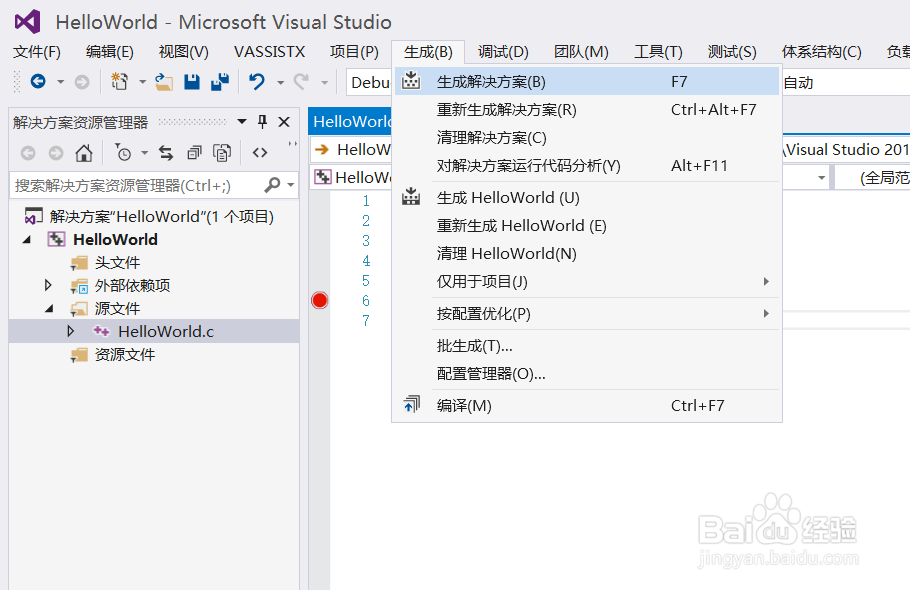Click the Sync with Active Document icon

coord(166,153)
